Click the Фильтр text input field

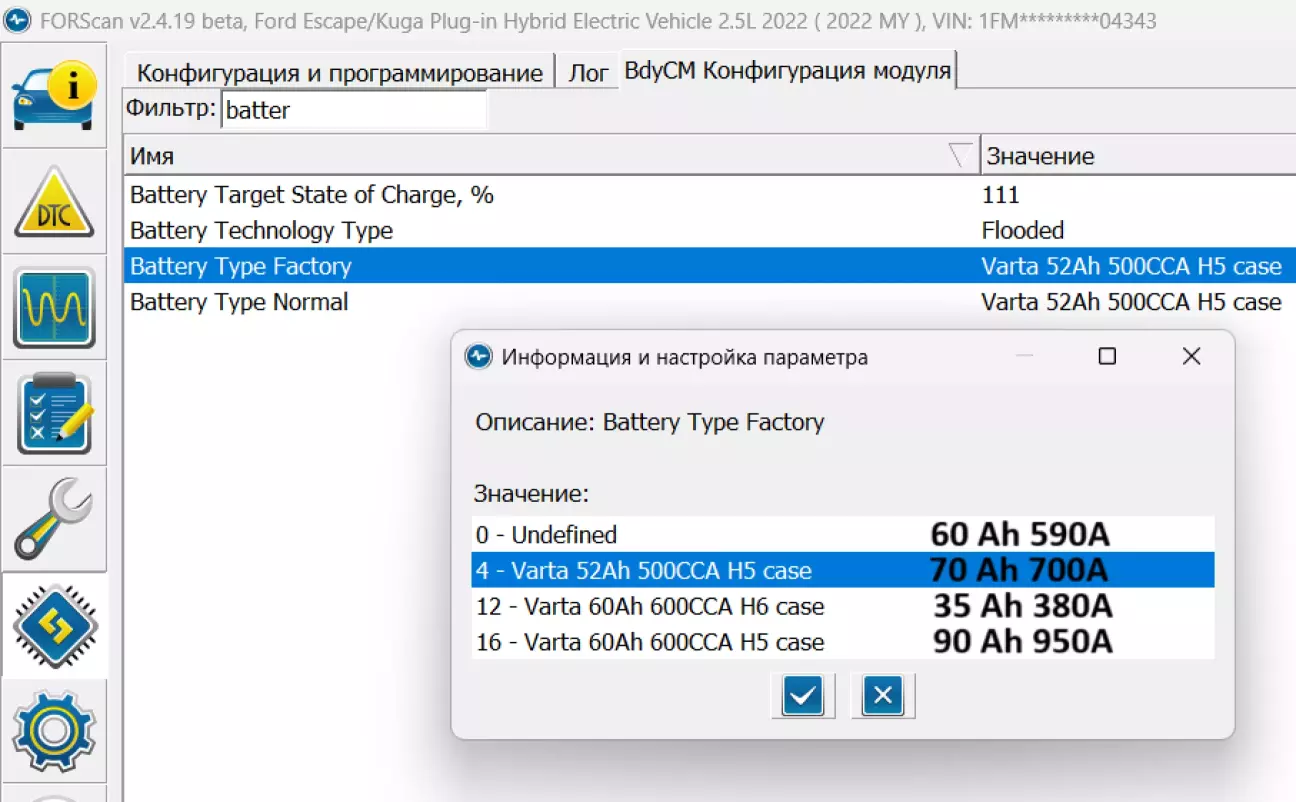pos(353,110)
